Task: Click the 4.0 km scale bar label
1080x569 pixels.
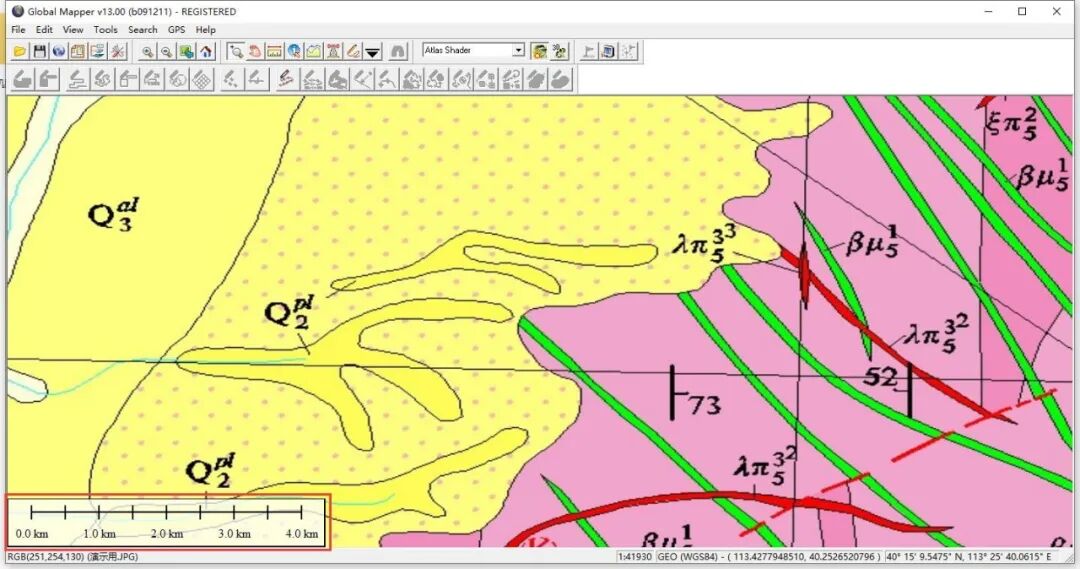Action: pos(302,534)
